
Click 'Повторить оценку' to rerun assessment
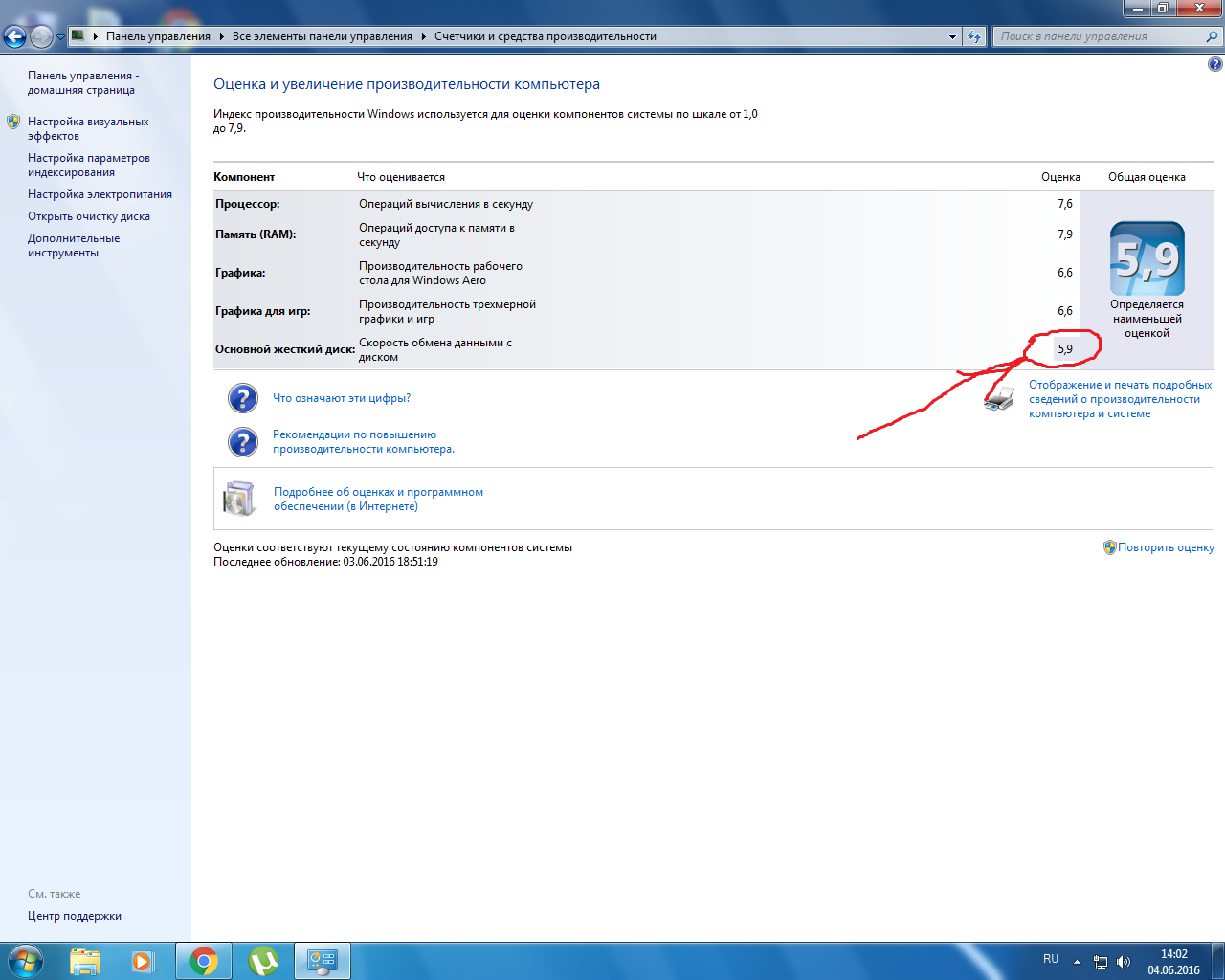[x=1166, y=547]
